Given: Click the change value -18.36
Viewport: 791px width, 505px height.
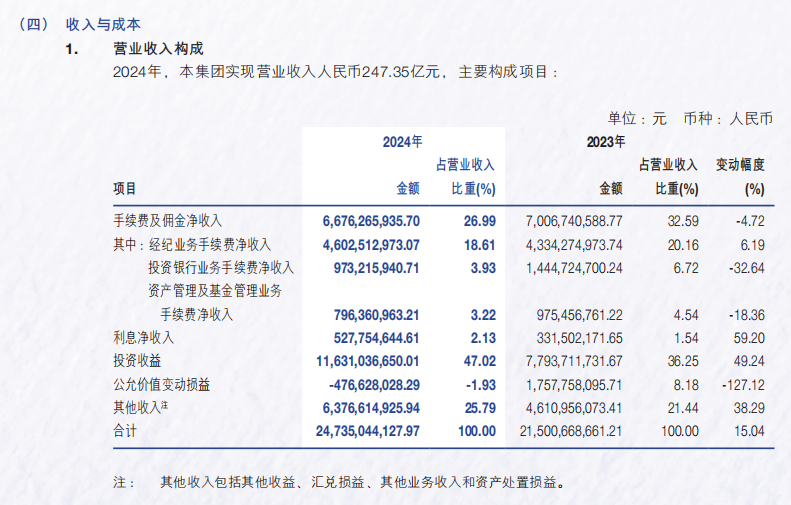Looking at the screenshot, I should click(x=747, y=315).
